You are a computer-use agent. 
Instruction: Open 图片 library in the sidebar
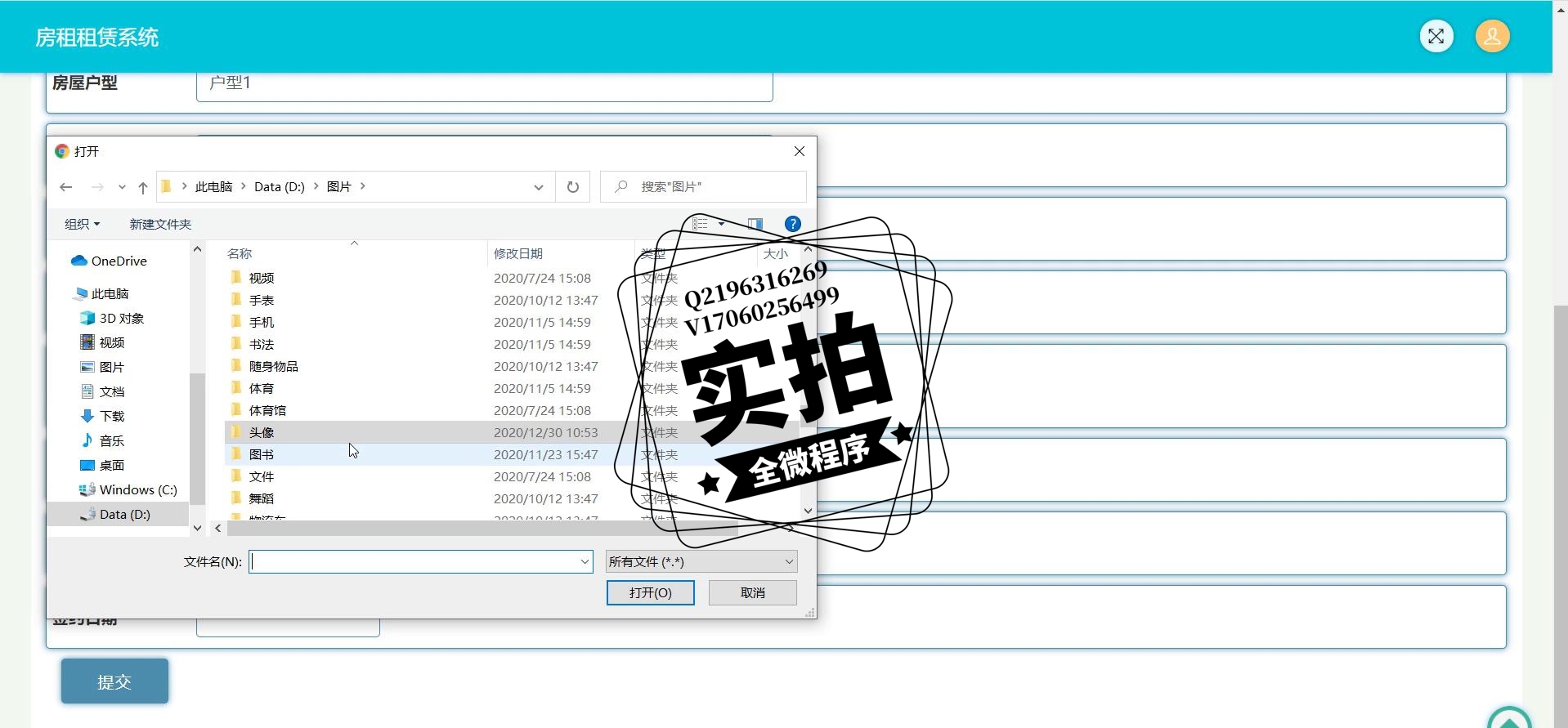103,367
